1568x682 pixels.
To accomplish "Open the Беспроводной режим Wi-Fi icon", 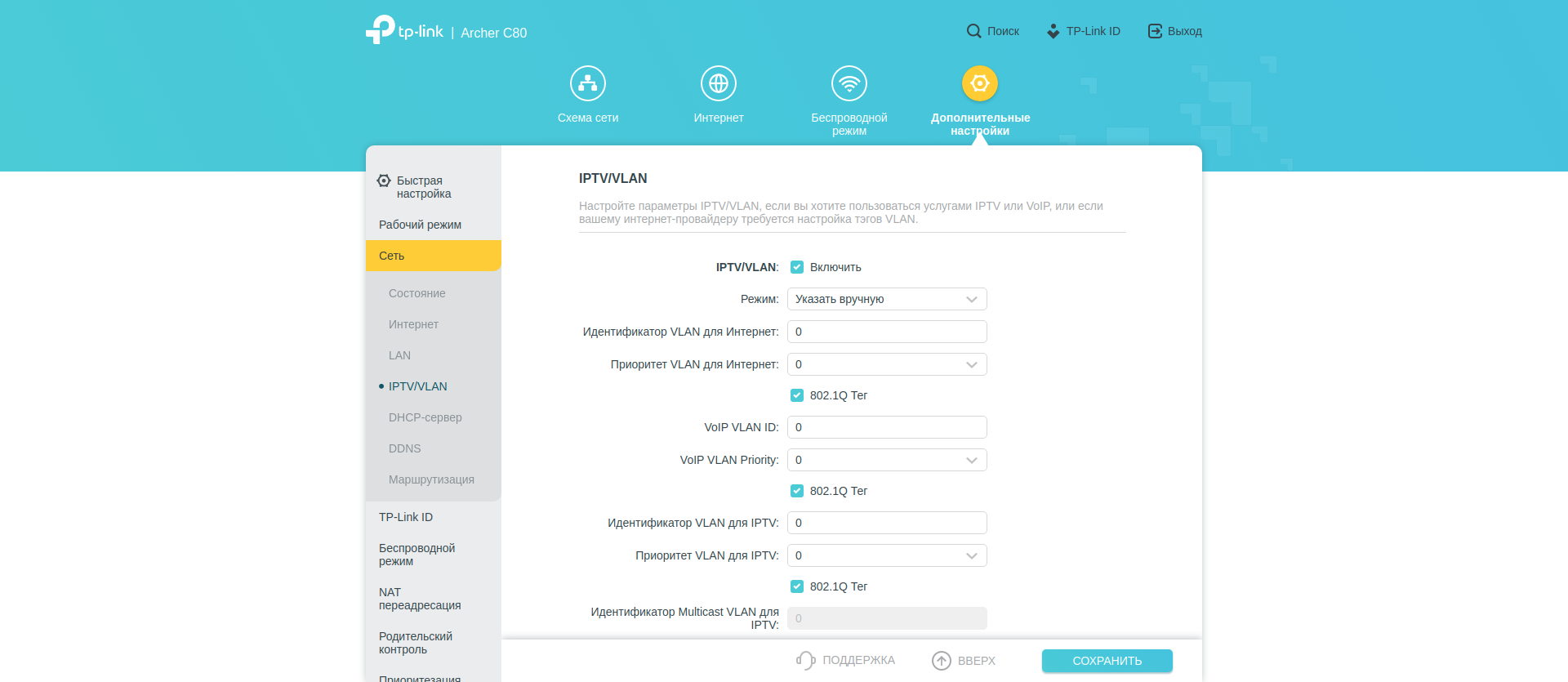I will point(849,83).
